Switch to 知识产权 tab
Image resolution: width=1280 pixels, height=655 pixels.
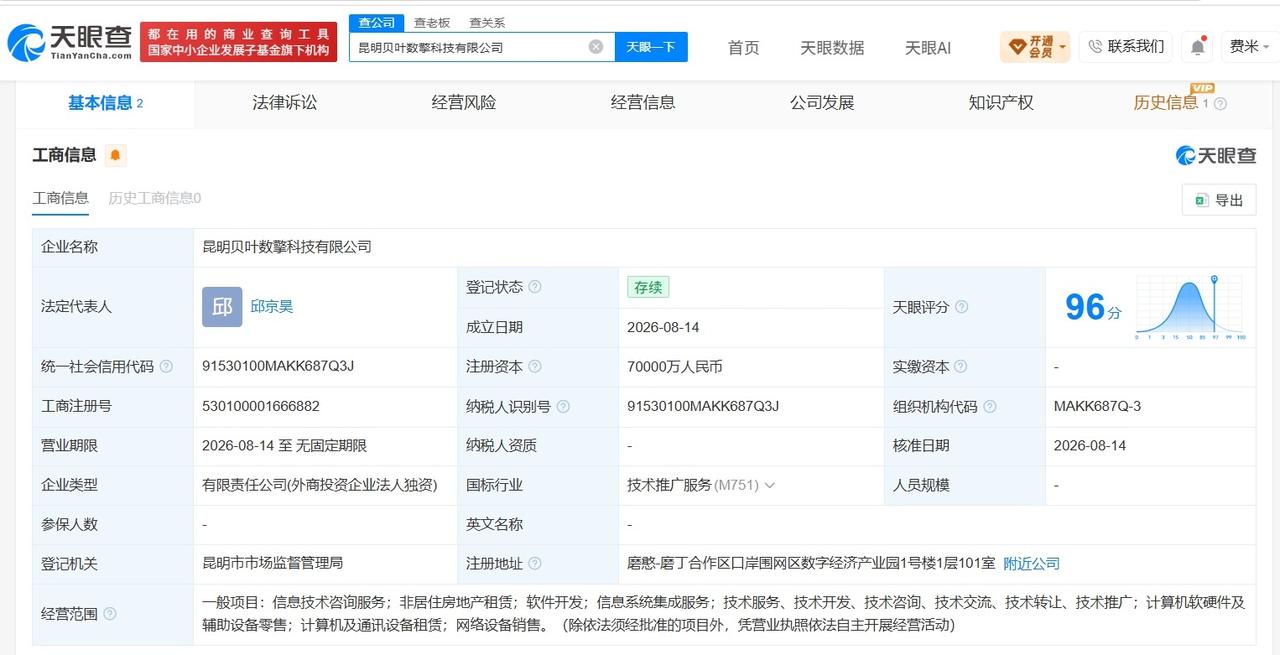click(x=1001, y=103)
